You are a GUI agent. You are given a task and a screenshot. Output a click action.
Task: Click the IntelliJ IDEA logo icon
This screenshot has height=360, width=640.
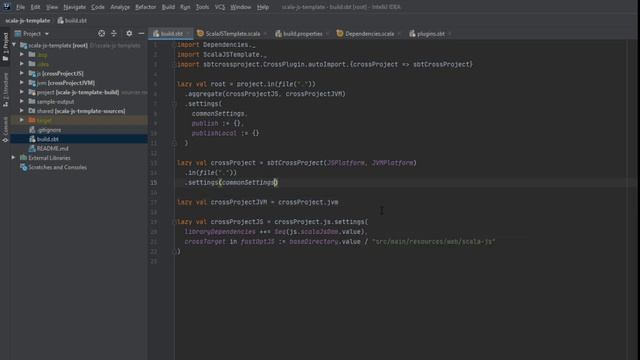point(6,7)
